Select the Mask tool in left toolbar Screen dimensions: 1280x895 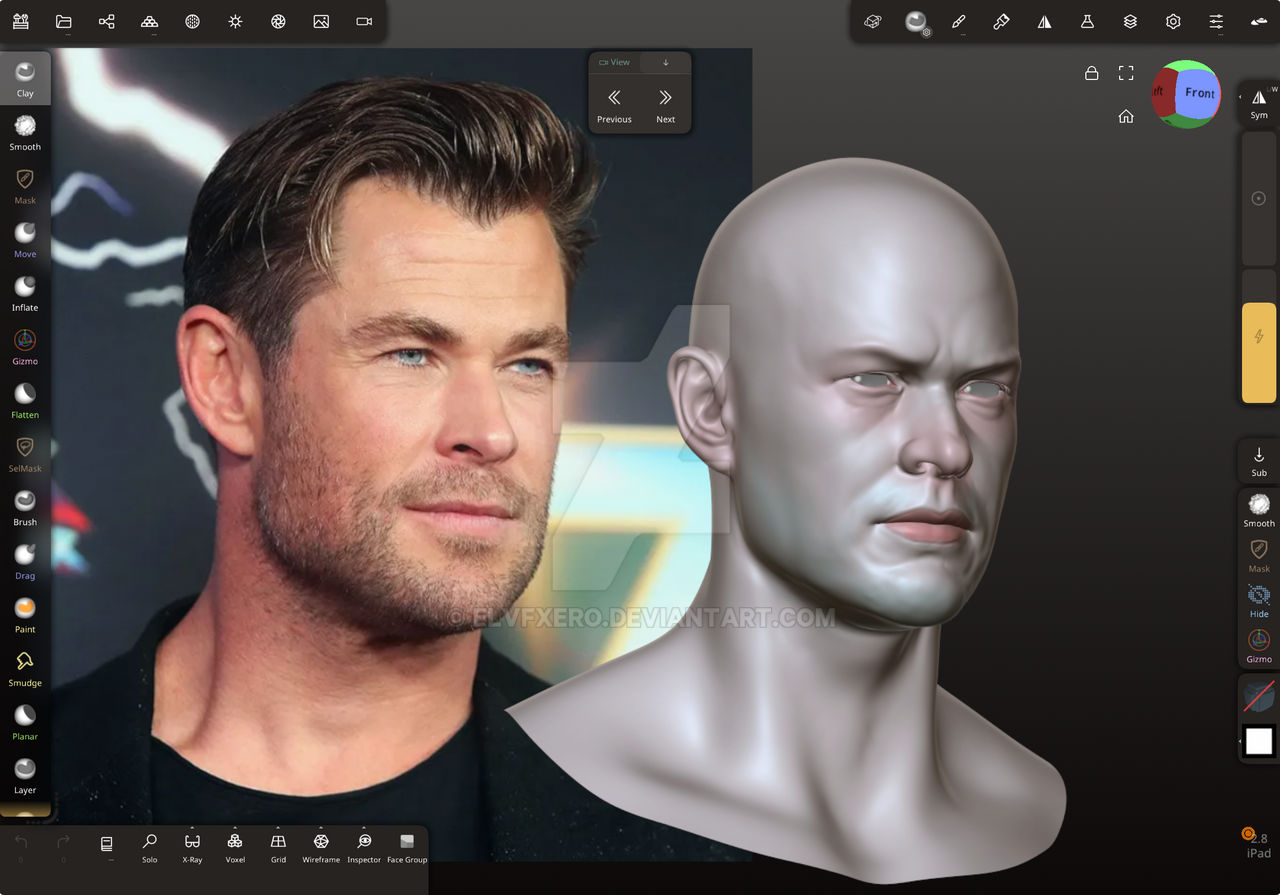point(25,186)
